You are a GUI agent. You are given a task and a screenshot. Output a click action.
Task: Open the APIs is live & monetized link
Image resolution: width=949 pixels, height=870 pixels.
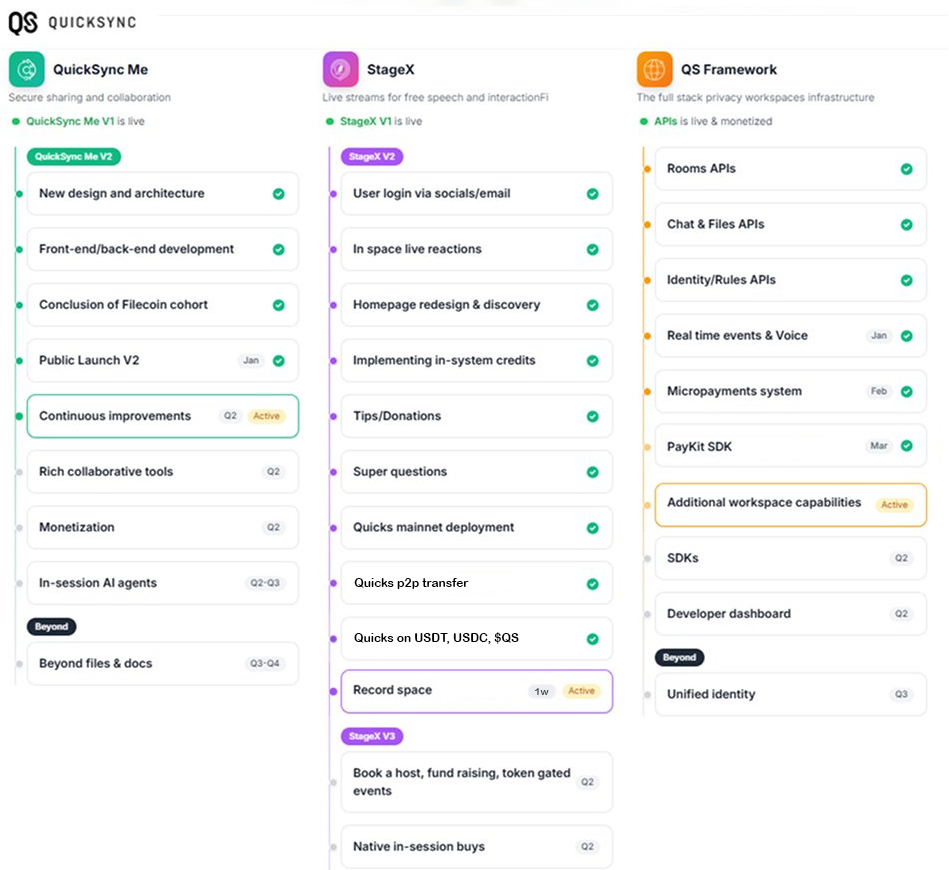(713, 121)
